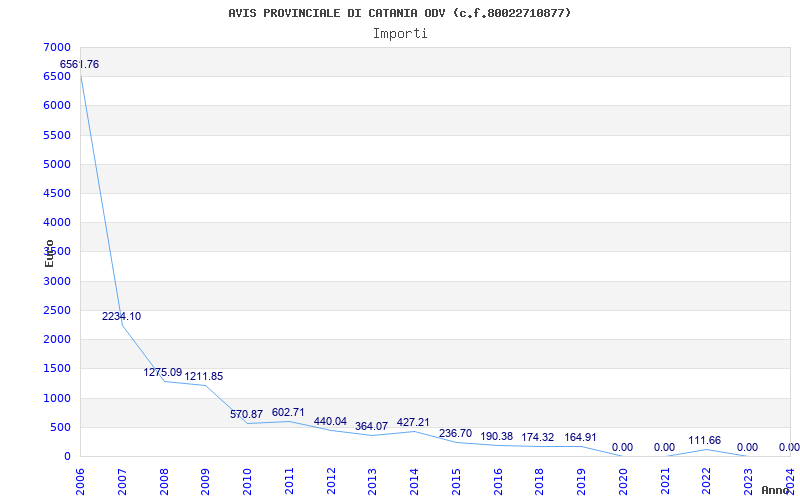Click the 0.00 value above 2023
This screenshot has width=800, height=500.
coord(747,447)
